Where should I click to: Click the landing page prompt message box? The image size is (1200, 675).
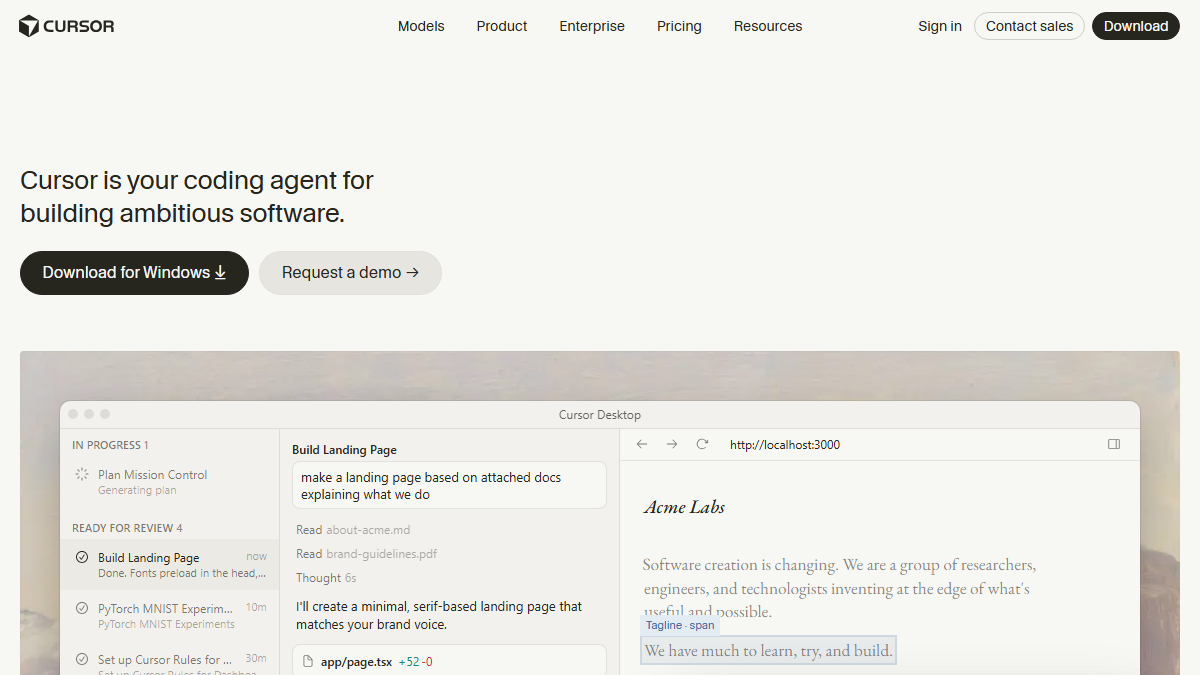[450, 486]
